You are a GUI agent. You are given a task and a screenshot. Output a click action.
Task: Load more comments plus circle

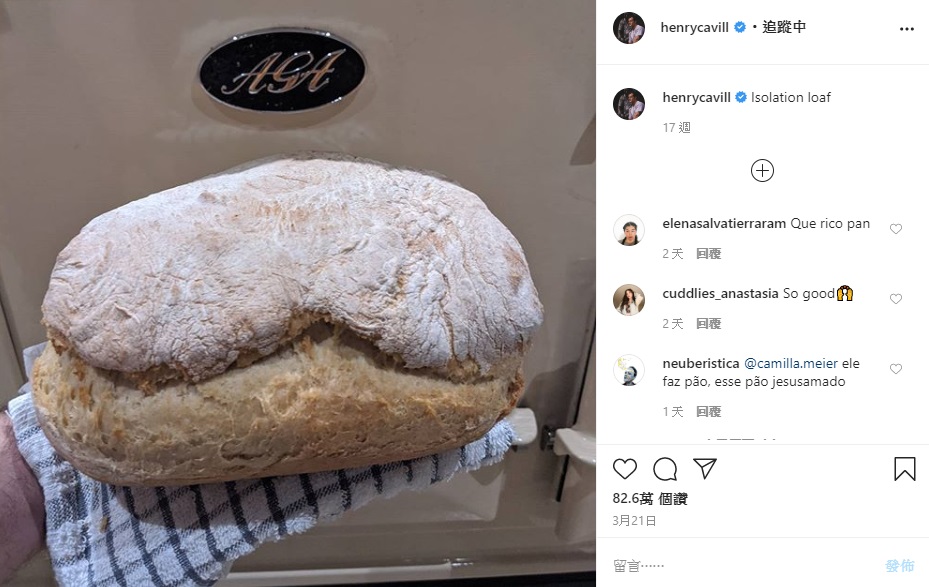(762, 171)
